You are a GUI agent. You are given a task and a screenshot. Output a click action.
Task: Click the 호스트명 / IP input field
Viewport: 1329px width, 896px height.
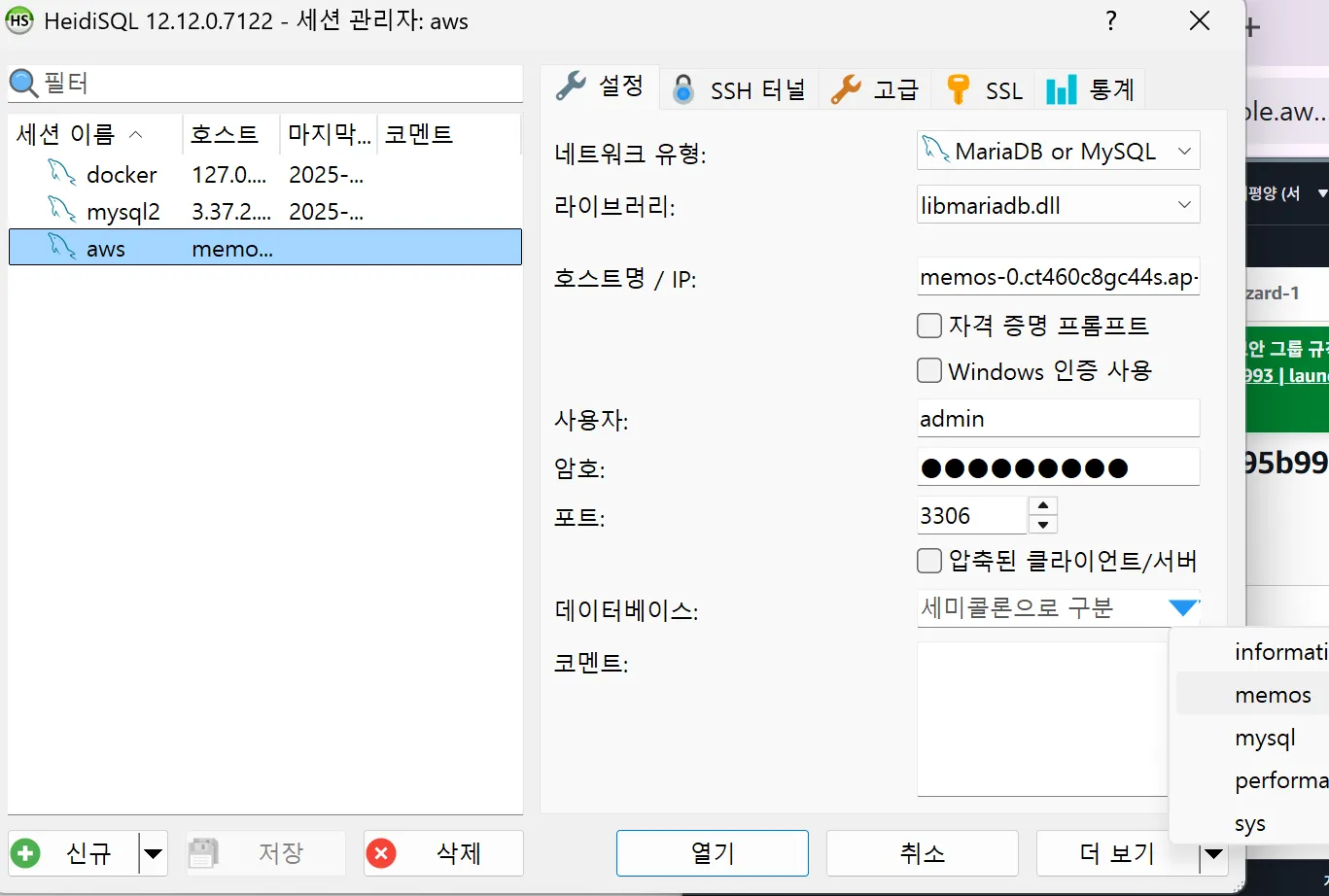click(1058, 279)
